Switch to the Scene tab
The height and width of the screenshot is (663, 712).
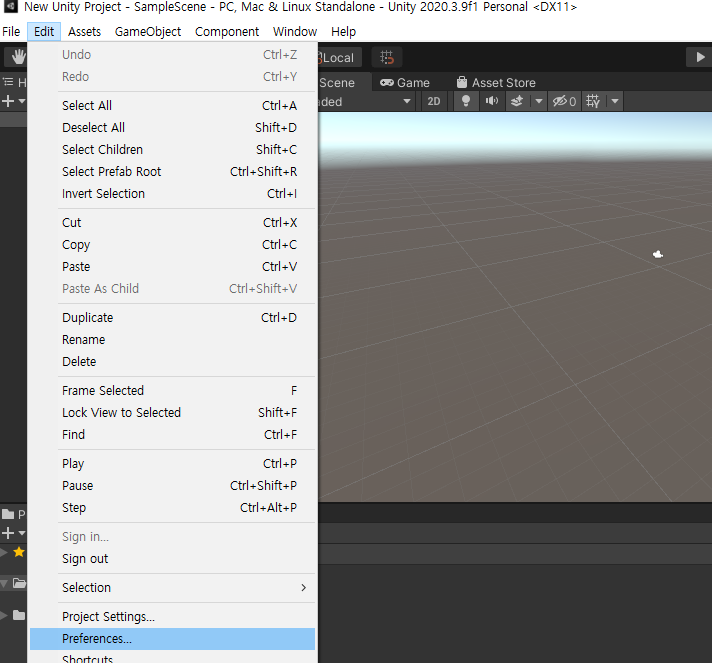[337, 83]
